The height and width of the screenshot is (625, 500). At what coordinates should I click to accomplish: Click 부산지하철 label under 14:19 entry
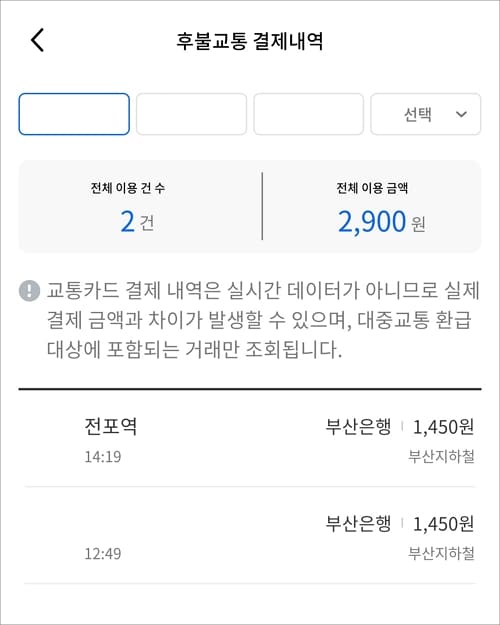click(441, 456)
